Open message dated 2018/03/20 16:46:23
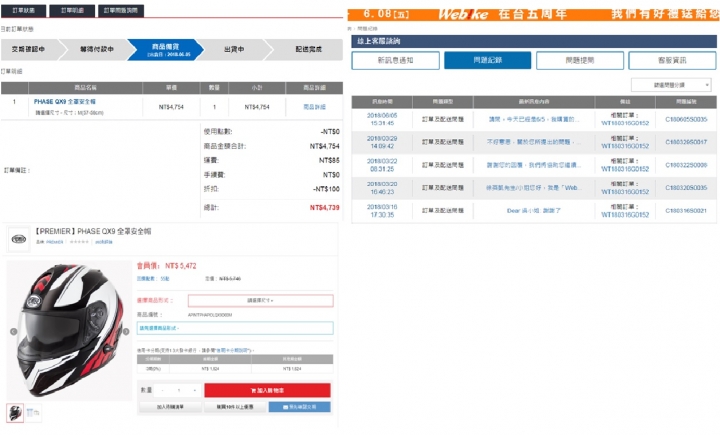Image resolution: width=720 pixels, height=435 pixels. [382, 188]
